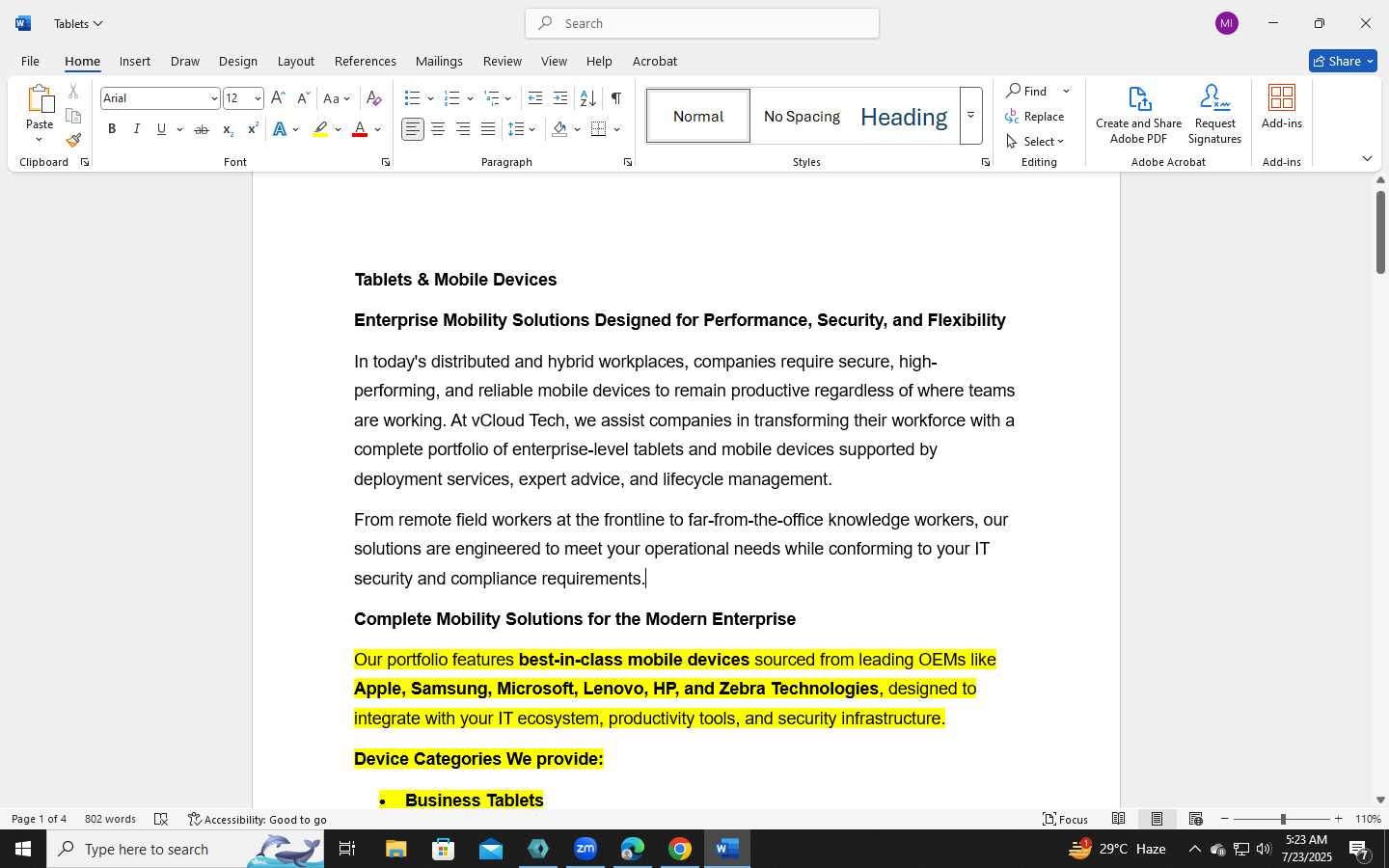Click the Find button
The image size is (1389, 868).
1027,91
